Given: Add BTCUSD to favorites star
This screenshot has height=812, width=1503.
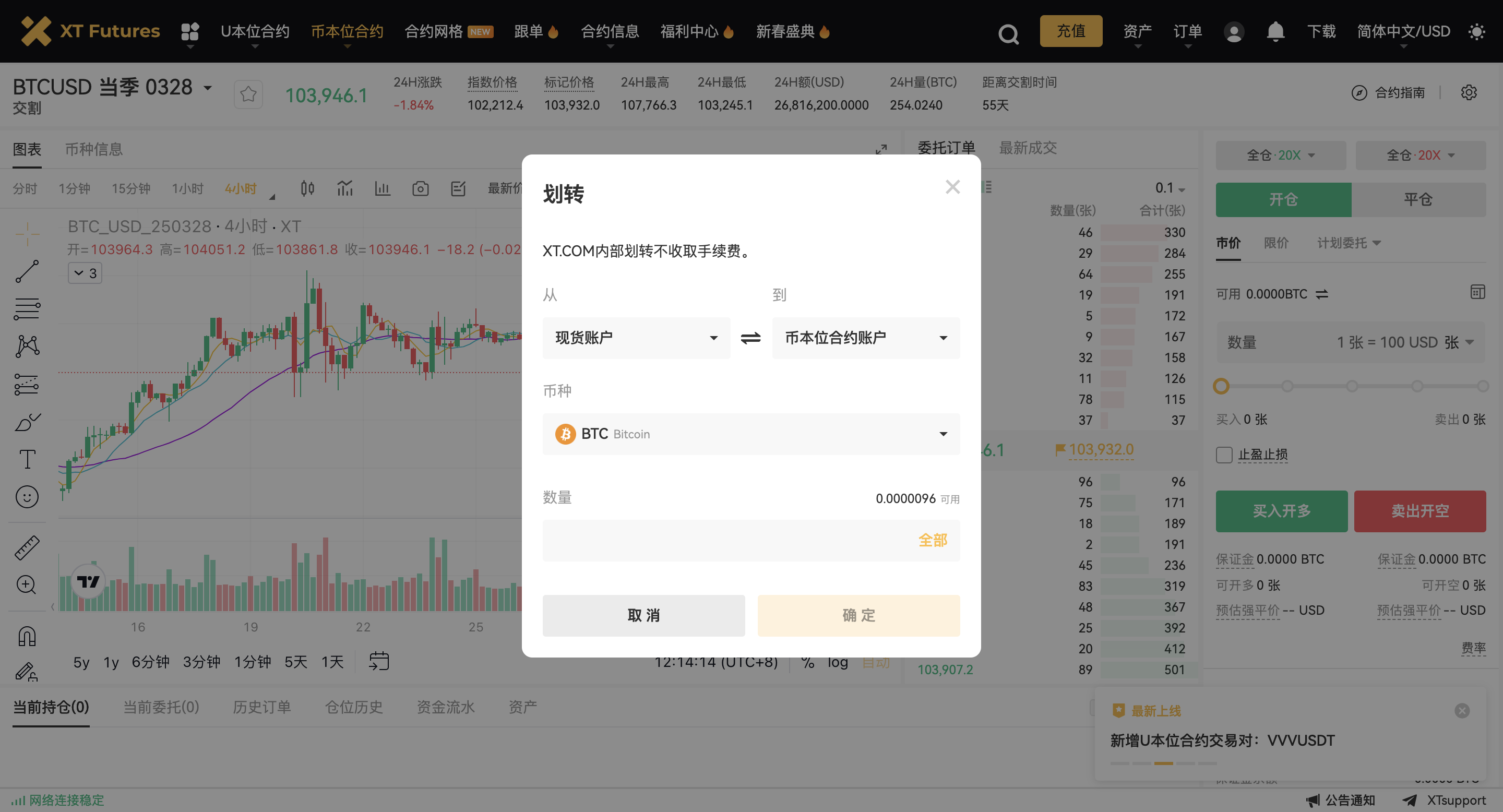Looking at the screenshot, I should [248, 94].
